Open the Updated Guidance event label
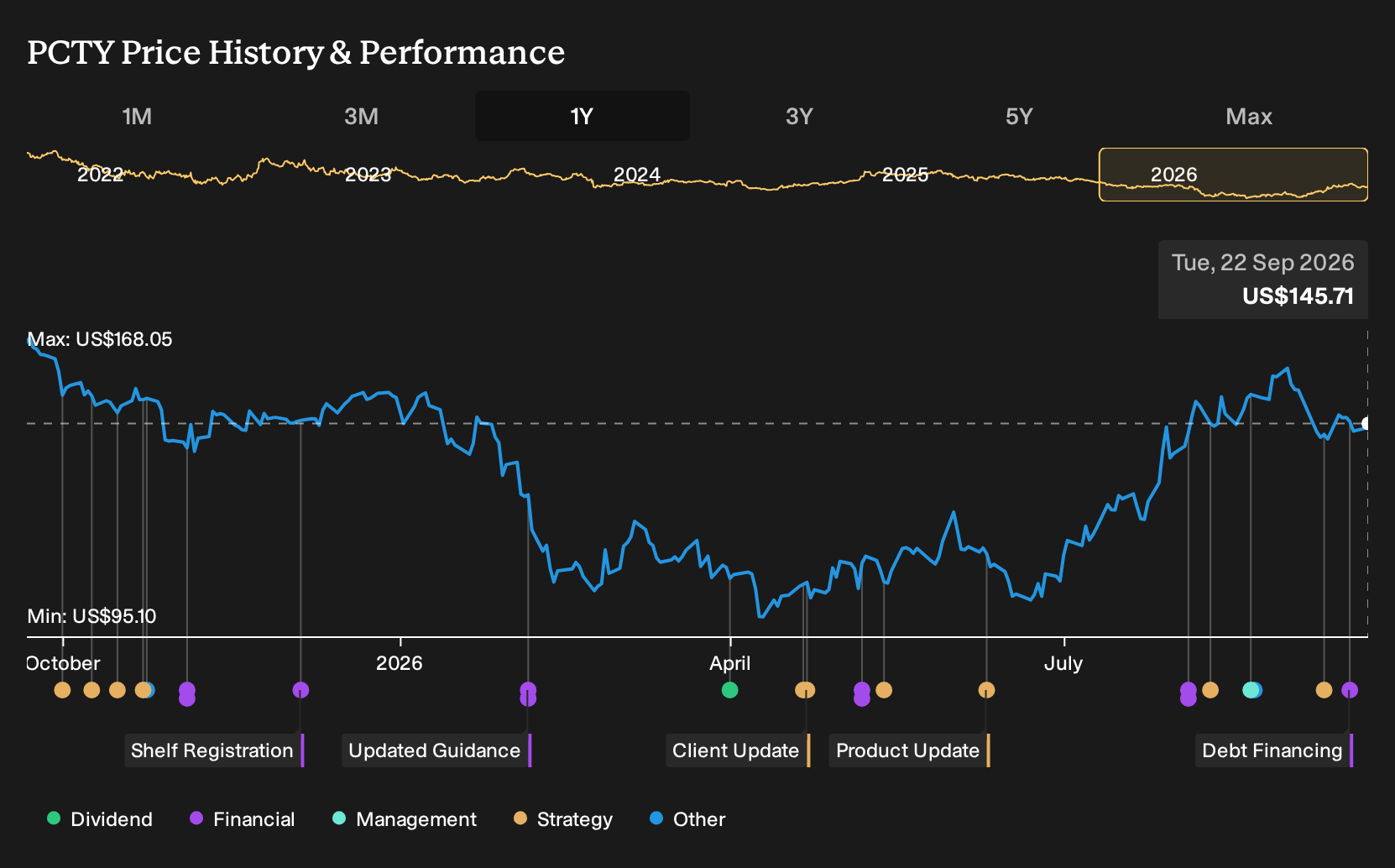Image resolution: width=1395 pixels, height=868 pixels. [x=436, y=750]
